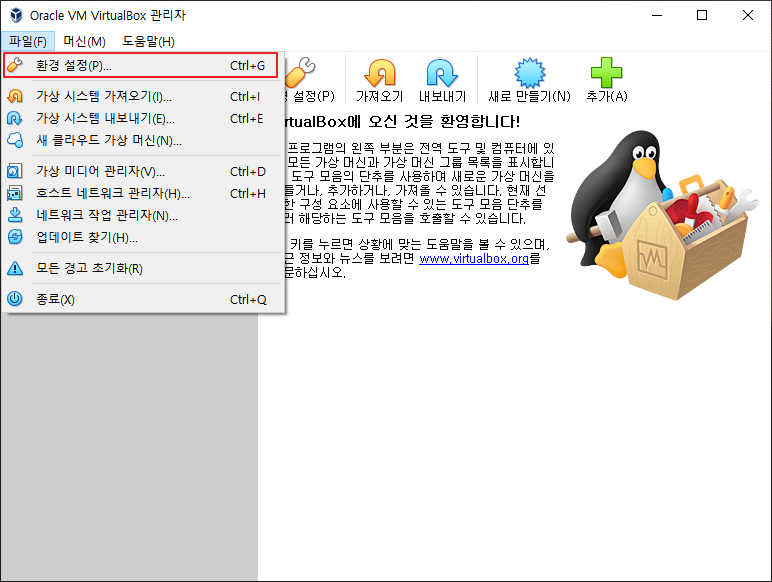
Task: Click the cloud icon next to 새 클라우드 가상 머신
Action: pos(15,140)
